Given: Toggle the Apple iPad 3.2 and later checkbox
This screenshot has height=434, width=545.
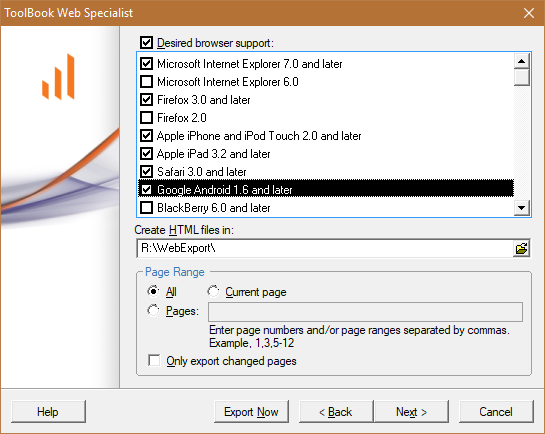Looking at the screenshot, I should (146, 154).
